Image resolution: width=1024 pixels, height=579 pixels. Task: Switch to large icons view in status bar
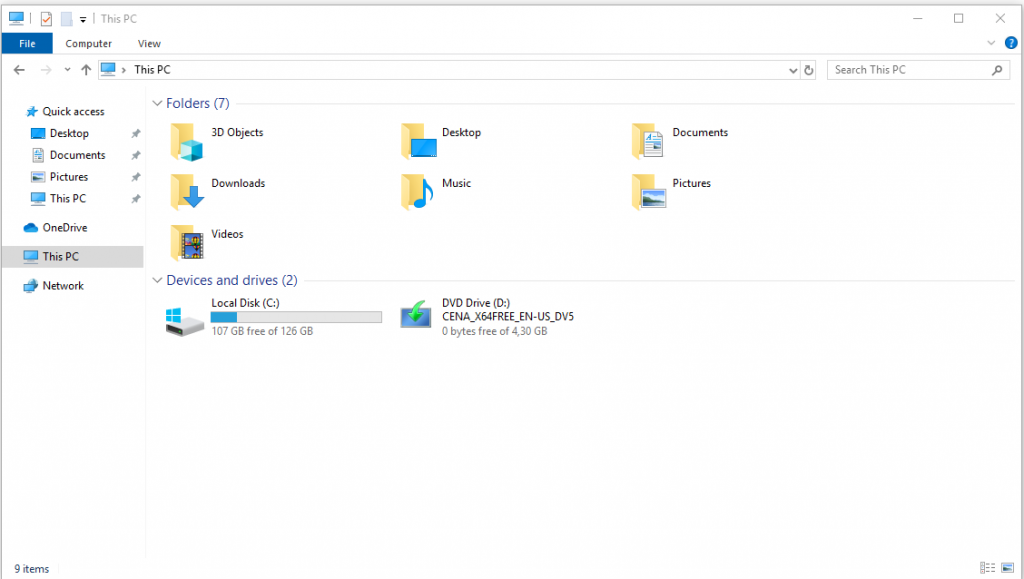coord(1008,568)
